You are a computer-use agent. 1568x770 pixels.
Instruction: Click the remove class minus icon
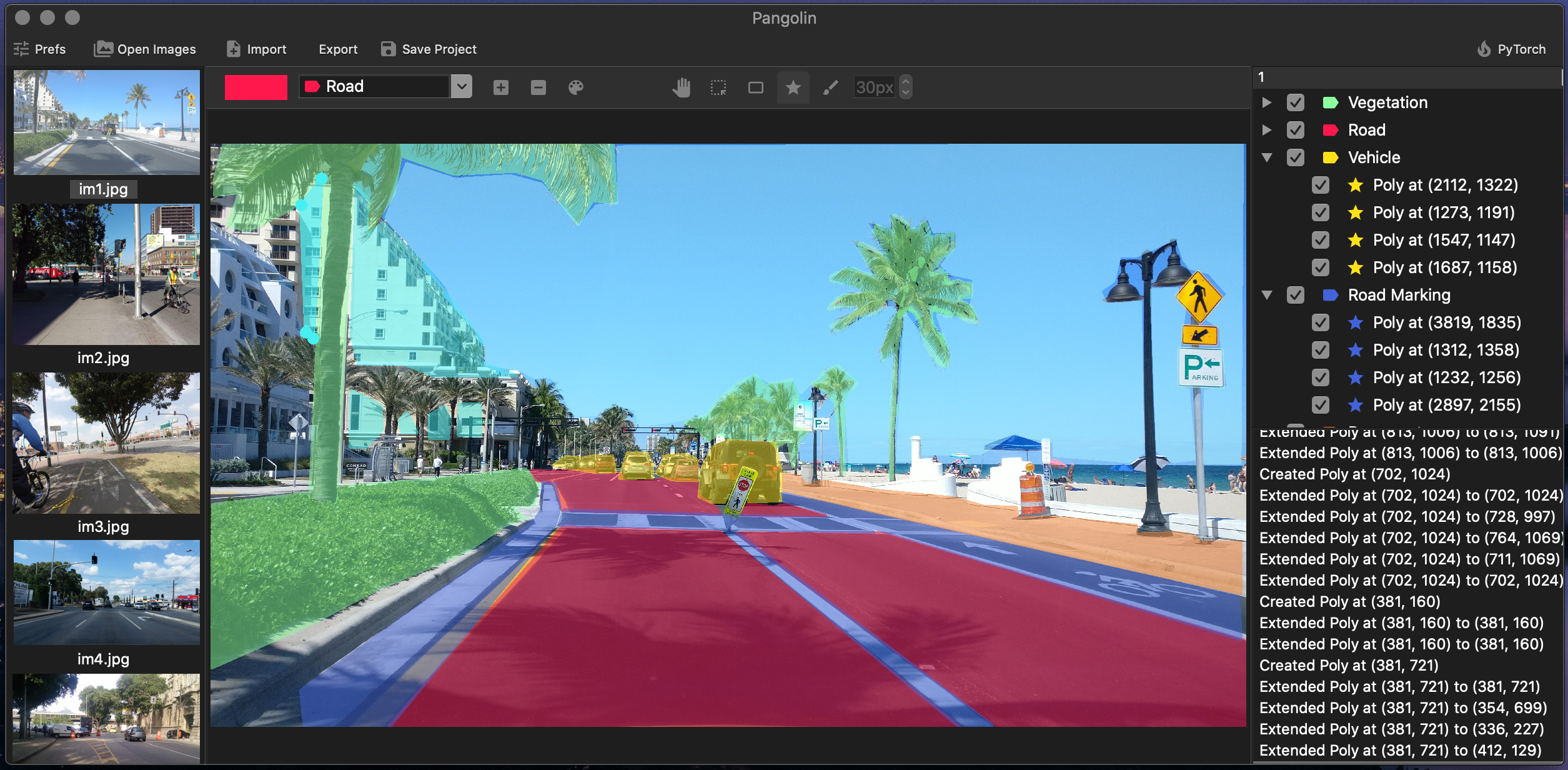[538, 87]
